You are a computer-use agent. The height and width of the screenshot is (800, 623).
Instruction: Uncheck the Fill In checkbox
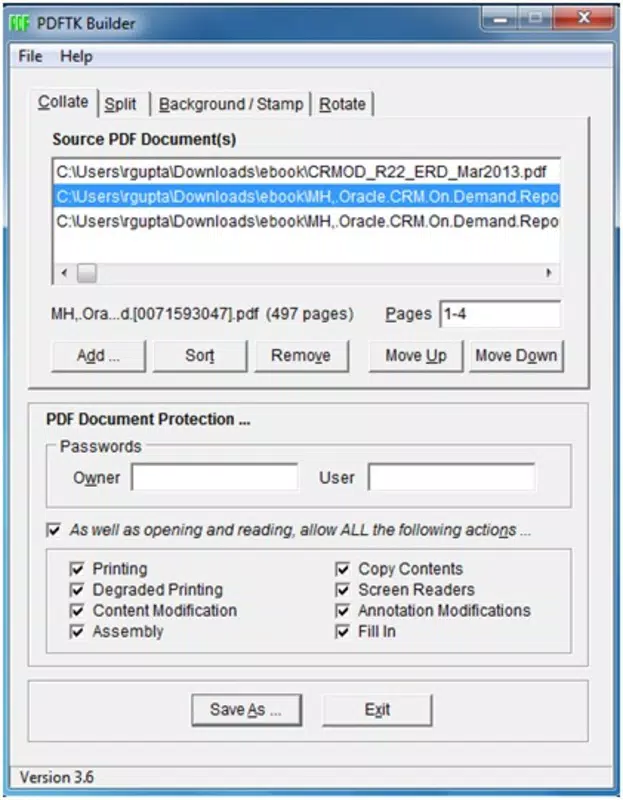coord(342,632)
